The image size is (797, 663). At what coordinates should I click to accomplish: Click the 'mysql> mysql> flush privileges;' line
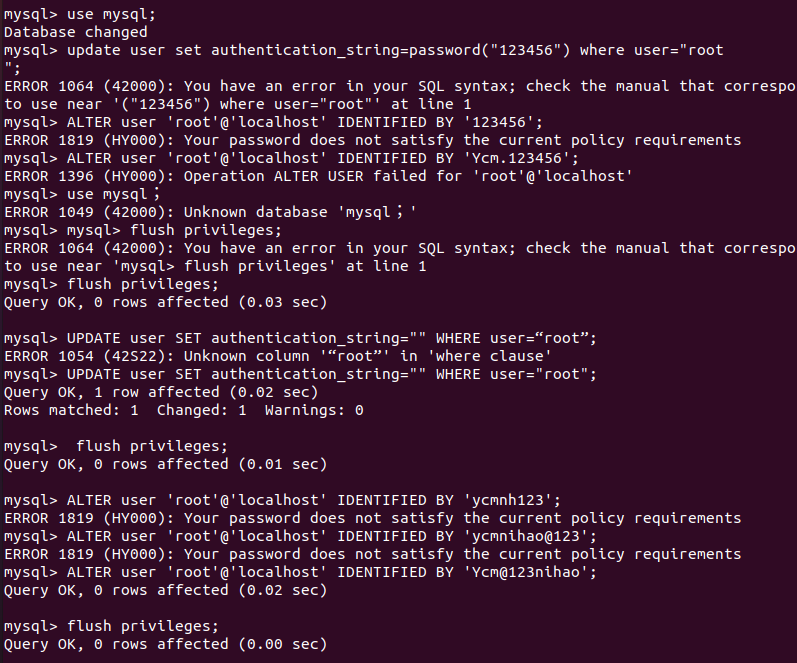click(x=143, y=230)
